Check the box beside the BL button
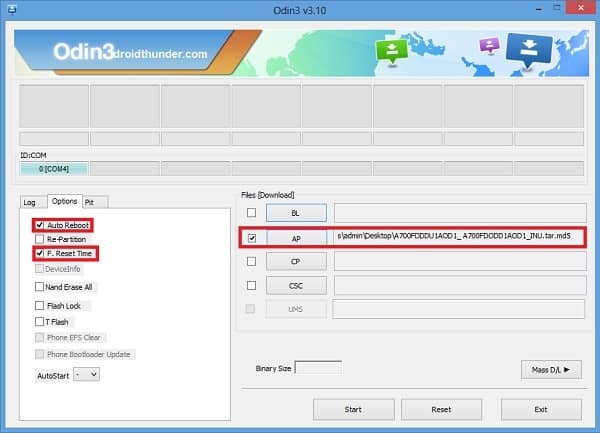 [251, 212]
